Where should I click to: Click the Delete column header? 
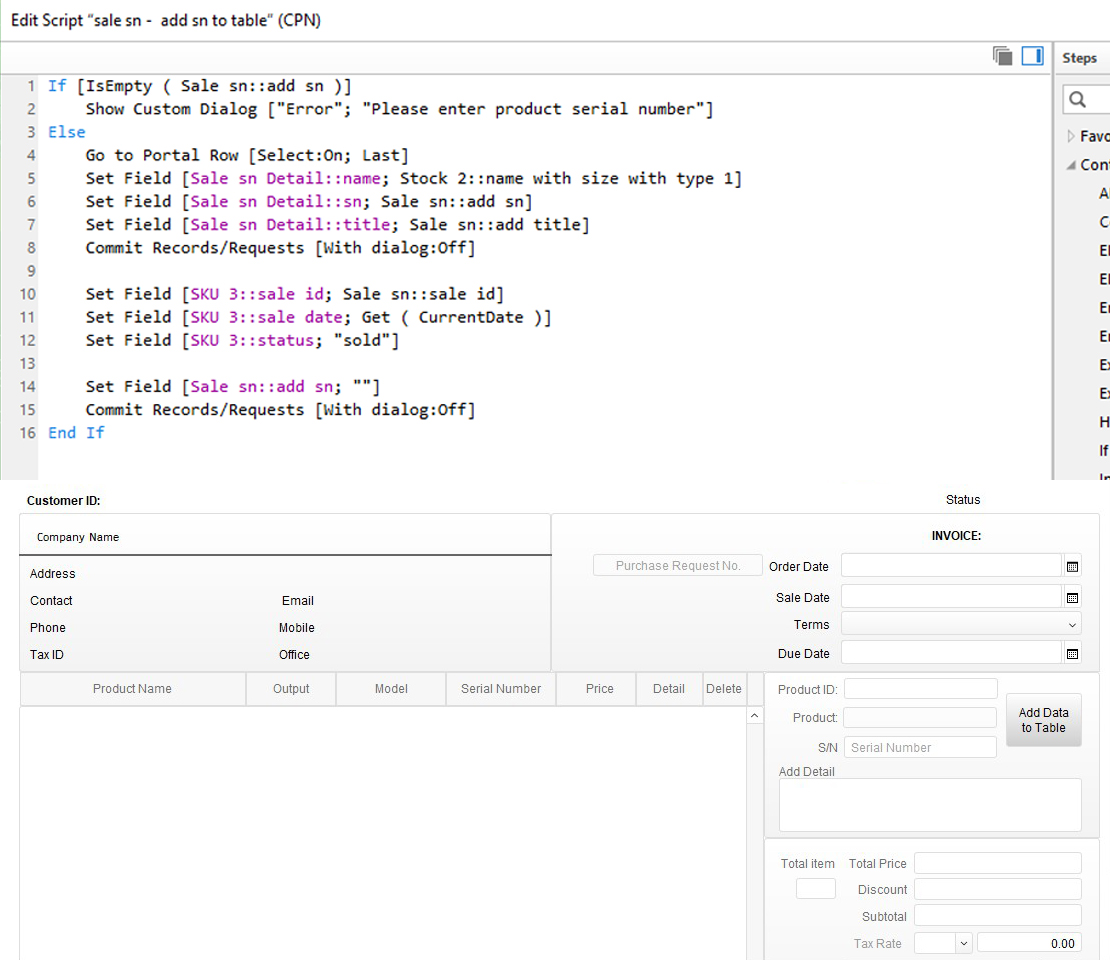[x=723, y=689]
